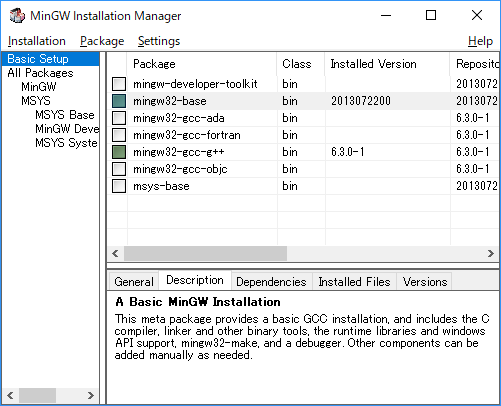Click installed version 2013072200 cell
Viewport: 501px width, 406px height.
click(x=361, y=101)
